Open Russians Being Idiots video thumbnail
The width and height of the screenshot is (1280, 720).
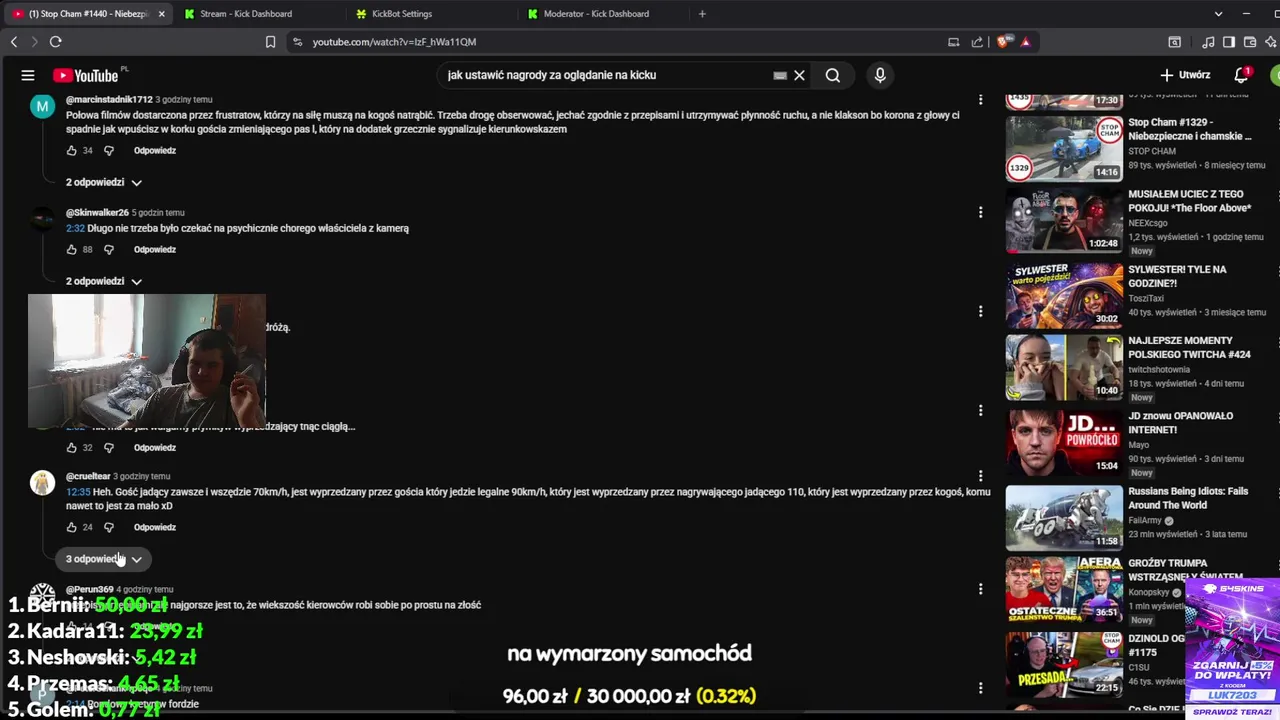click(x=1064, y=517)
